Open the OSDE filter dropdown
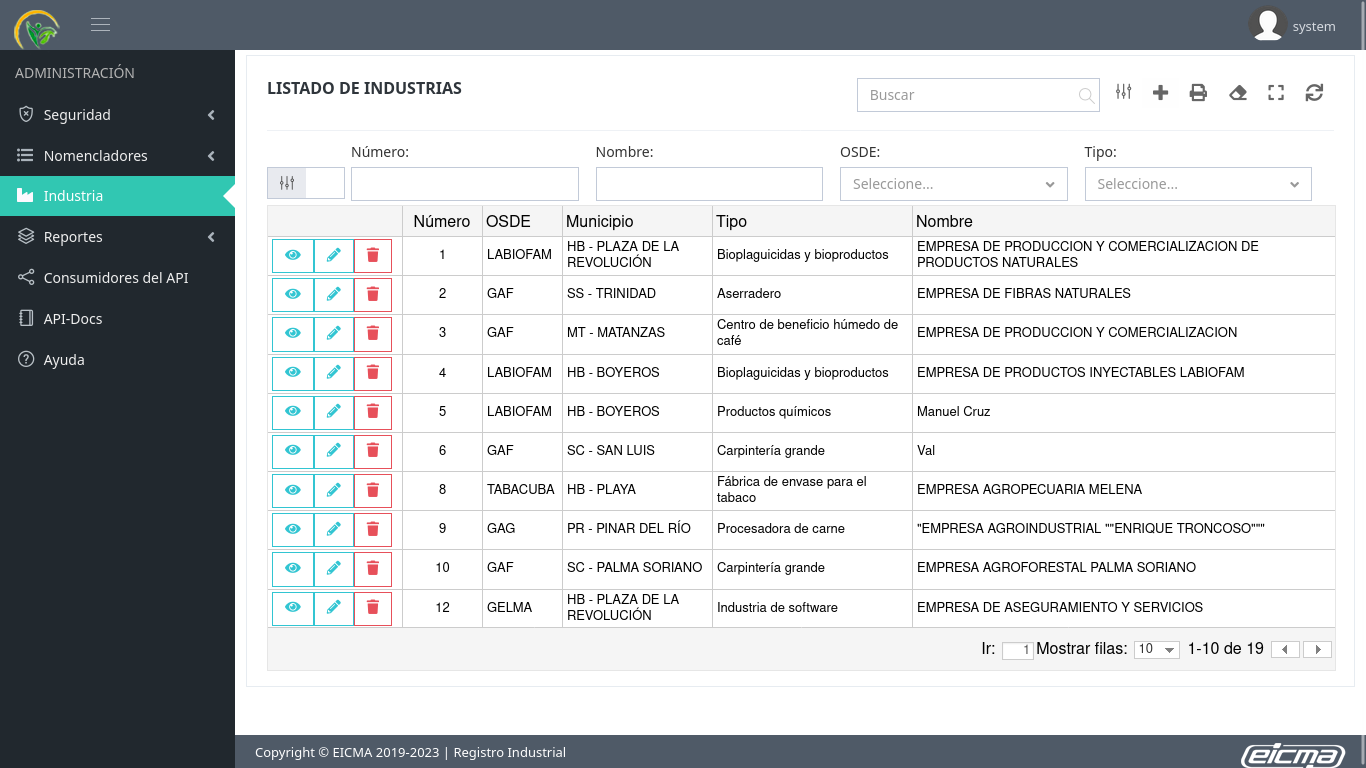 coord(953,184)
